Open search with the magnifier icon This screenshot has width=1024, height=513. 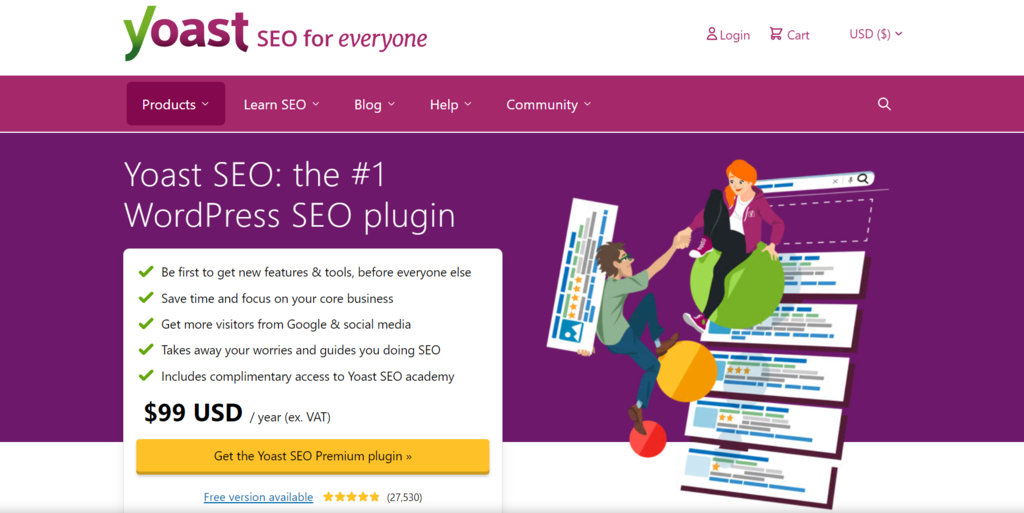[x=884, y=104]
